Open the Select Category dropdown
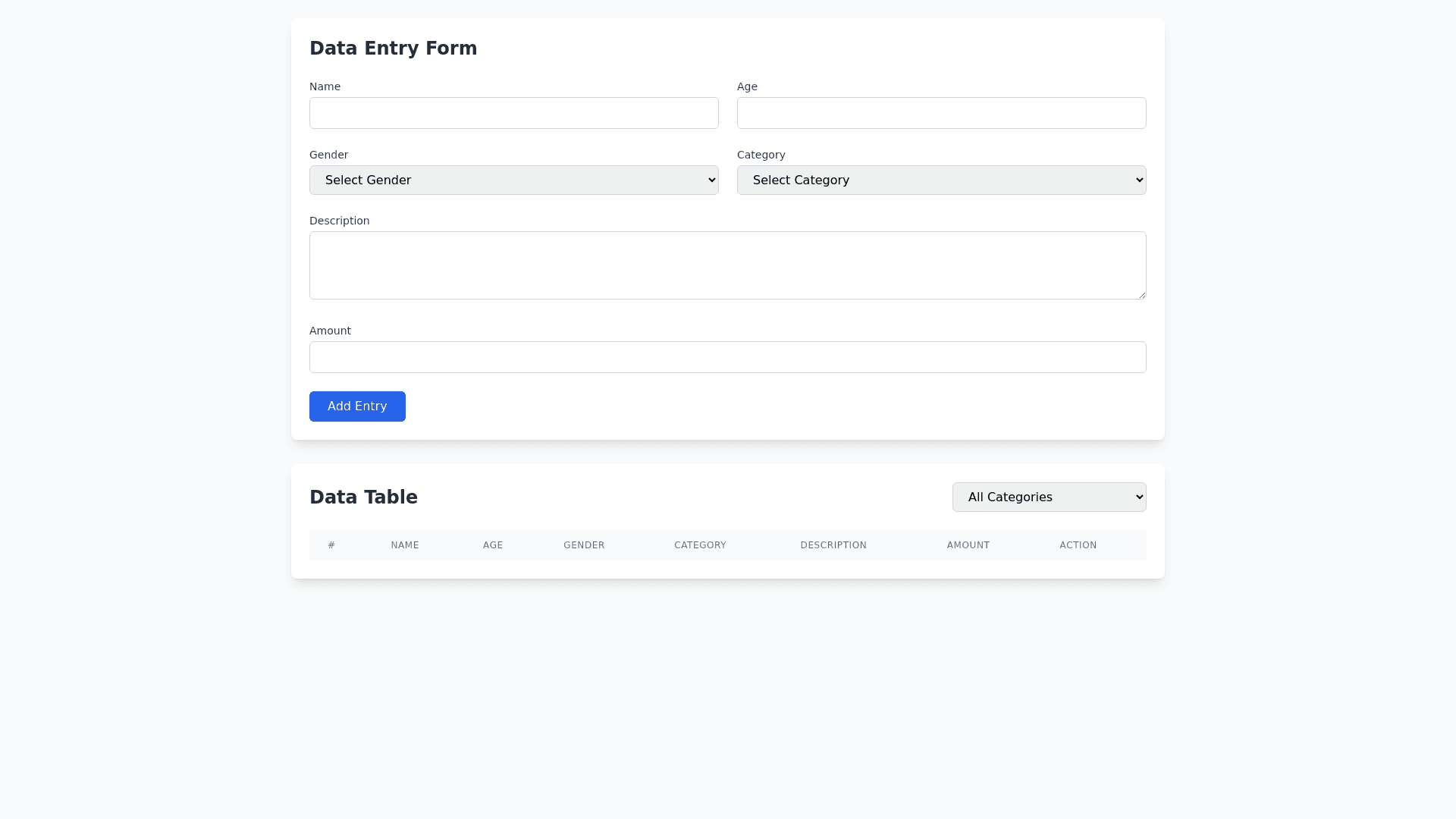 [x=941, y=180]
